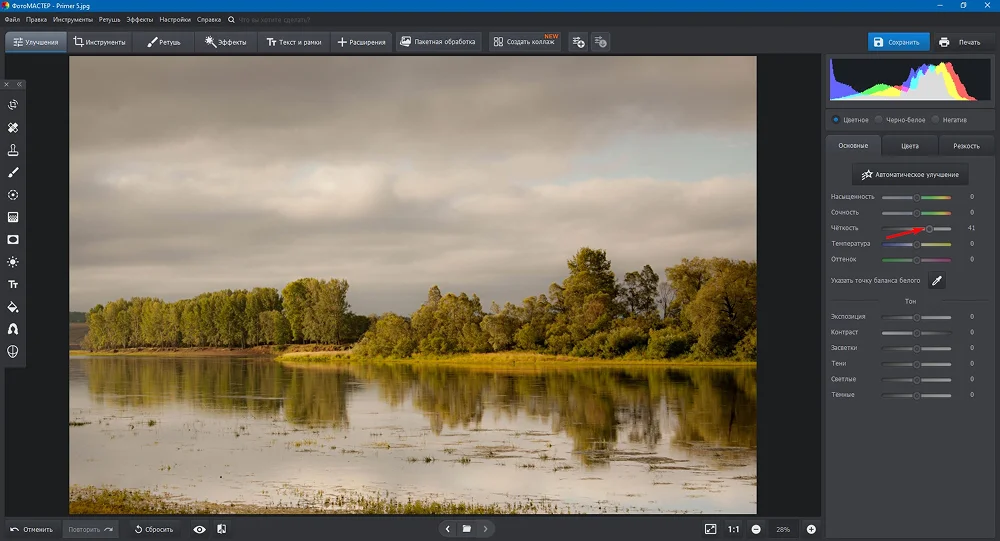Click the Насыщенность slider handle
Viewport: 1000px width, 541px height.
(916, 197)
